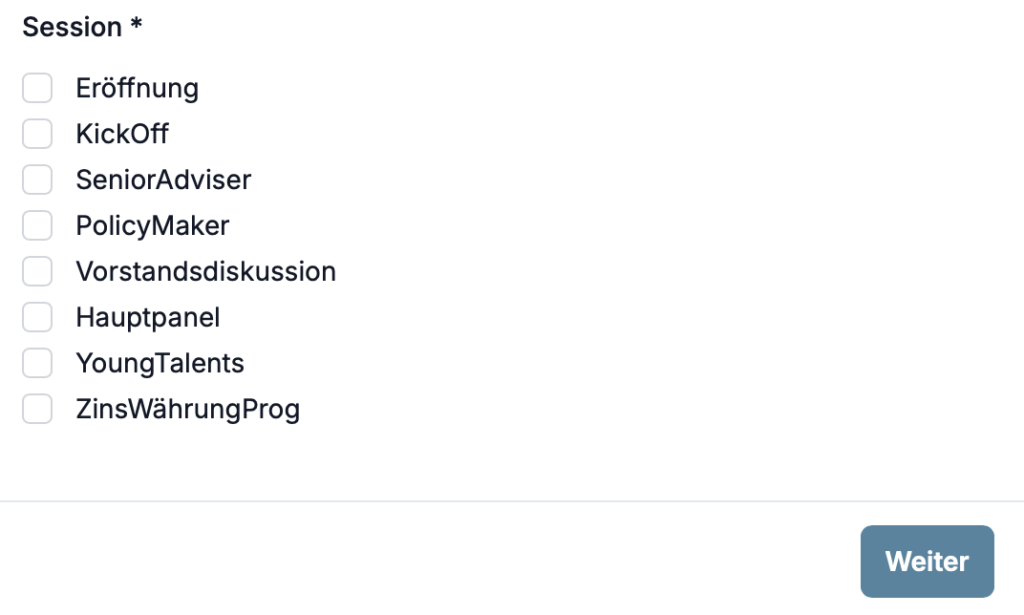Click the Hauptpanel option label

(x=147, y=318)
